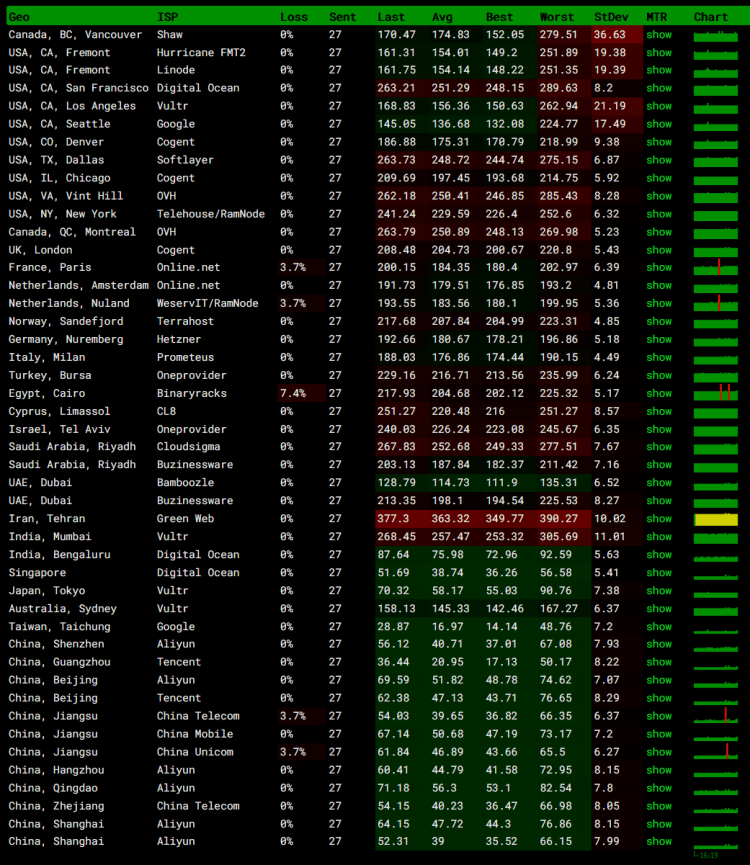
Task: Open latency chart for Iran Tehran row
Action: pos(716,520)
